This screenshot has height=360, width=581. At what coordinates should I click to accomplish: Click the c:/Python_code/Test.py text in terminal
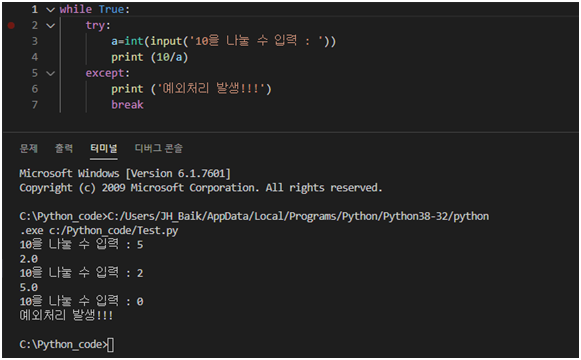click(x=113, y=230)
